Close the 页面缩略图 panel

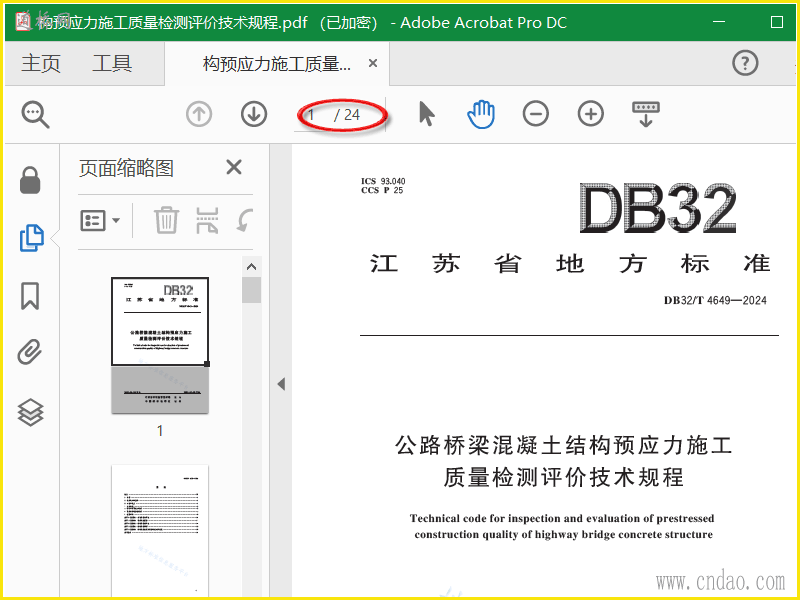point(234,167)
